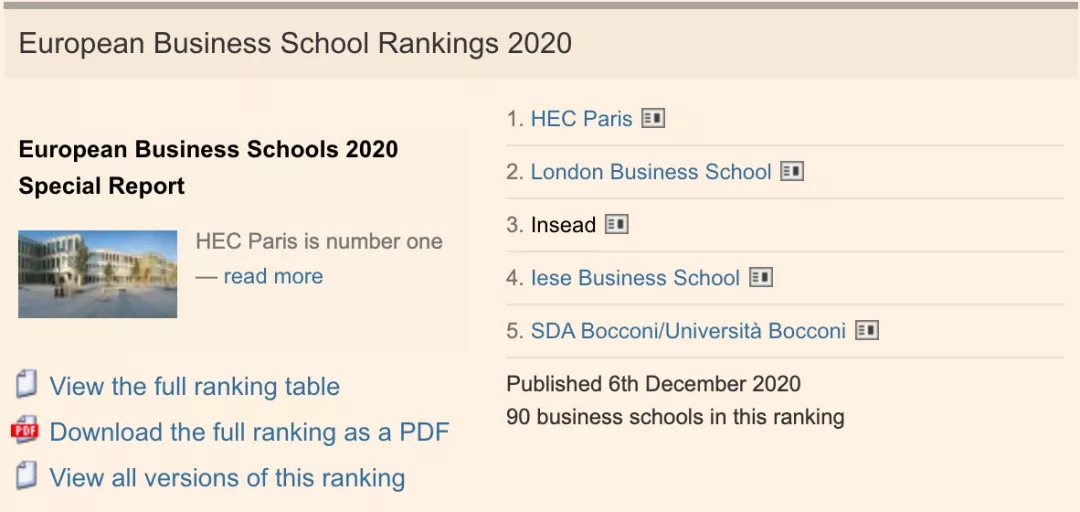This screenshot has height=512, width=1080.
Task: Open the profile icon next to Insead
Action: (616, 225)
